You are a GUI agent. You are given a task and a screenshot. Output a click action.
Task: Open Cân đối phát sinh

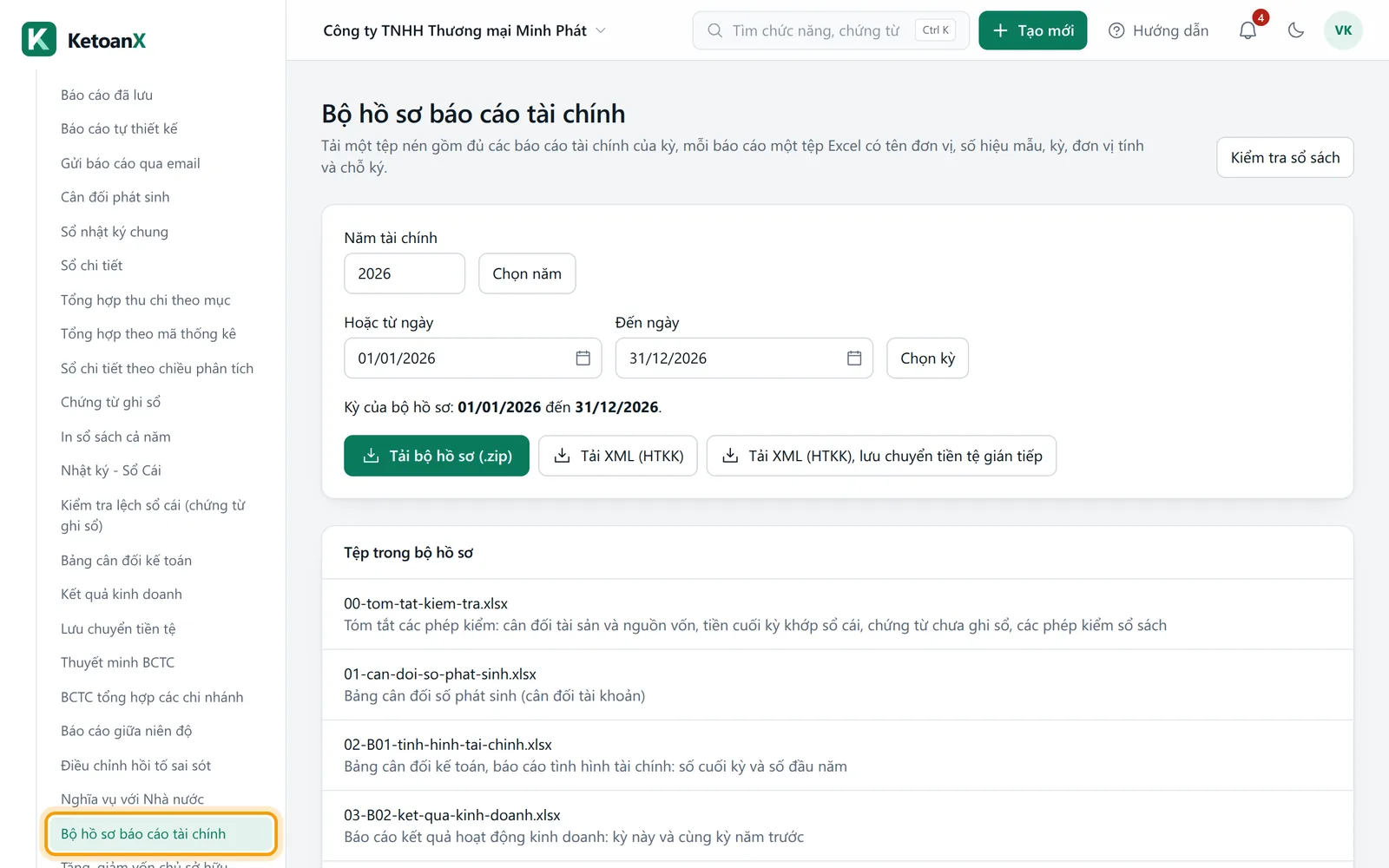[115, 197]
